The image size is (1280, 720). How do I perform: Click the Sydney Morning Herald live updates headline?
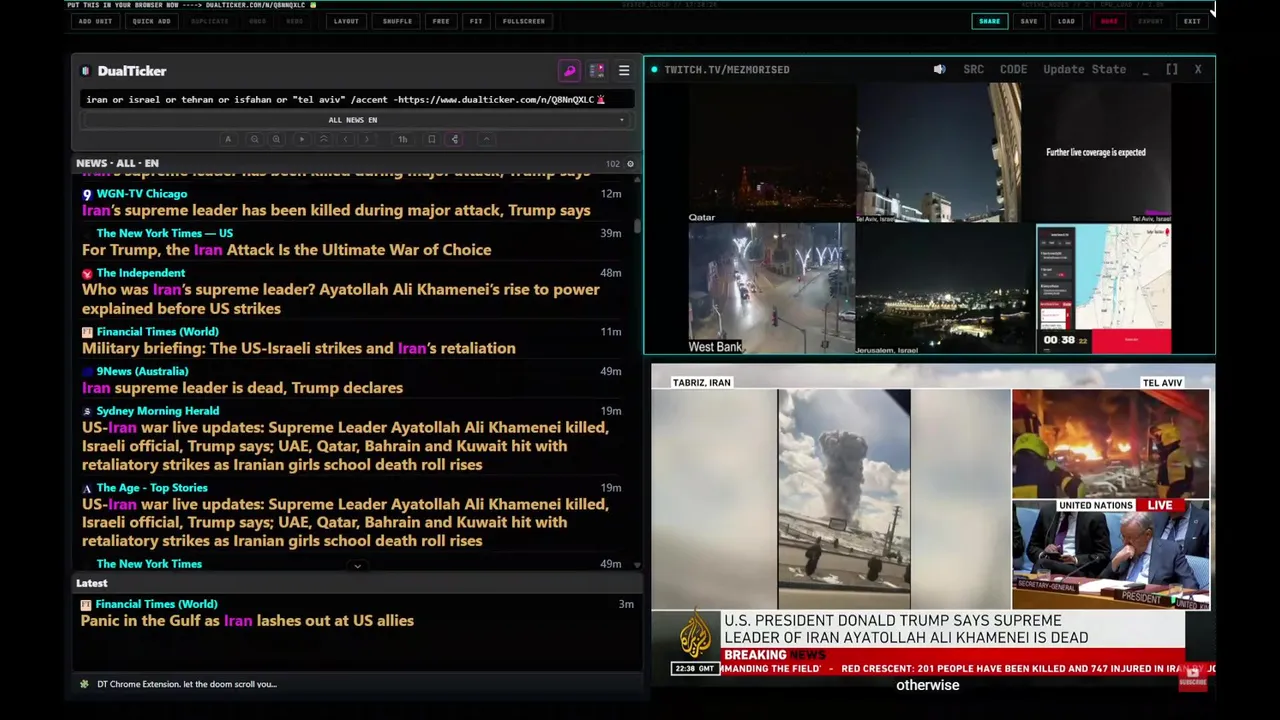click(345, 446)
